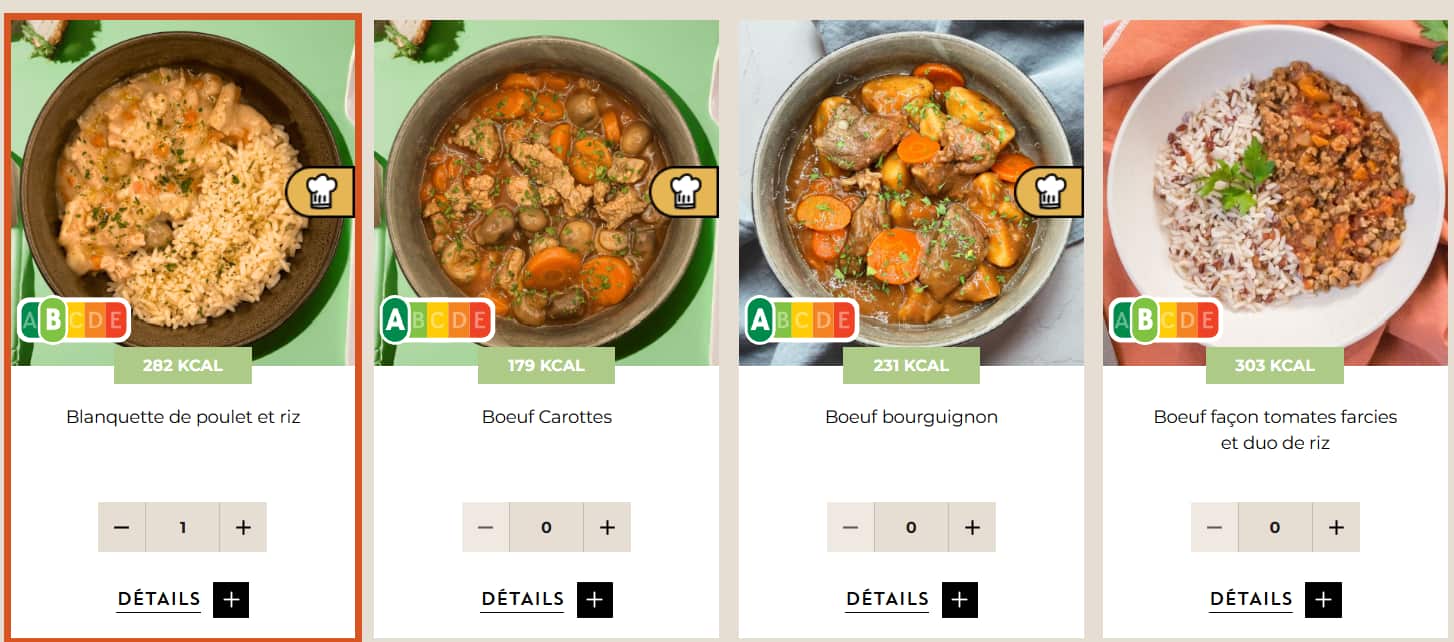The image size is (1454, 642).
Task: Click quantity field of Boeuf façon tomates farcies
Action: (x=1275, y=527)
